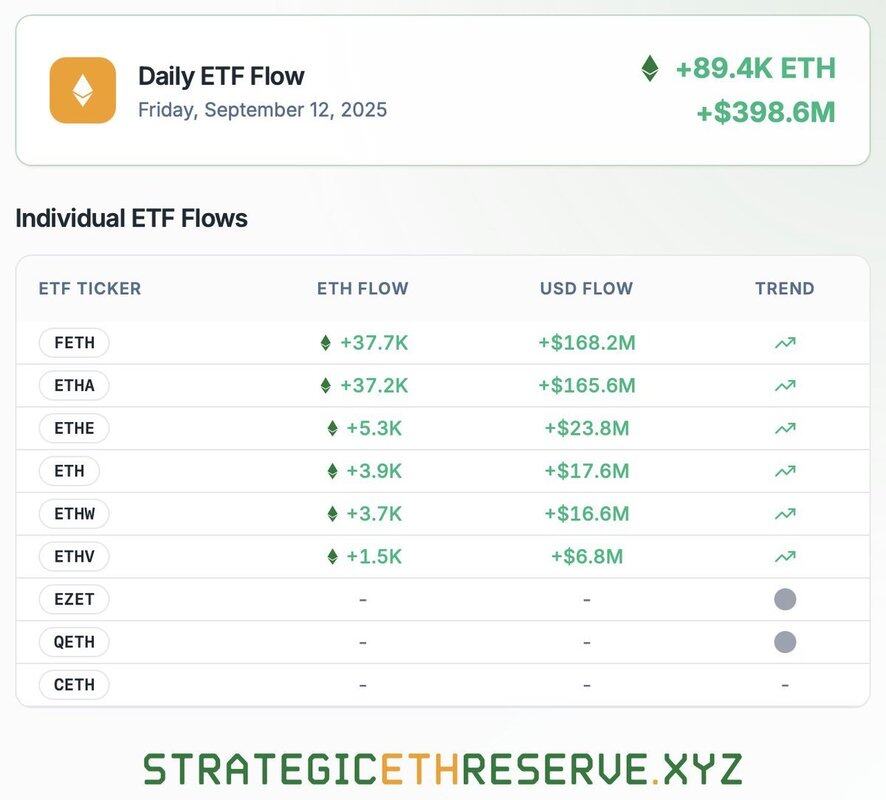Click the gray circle in QETH row

(785, 642)
